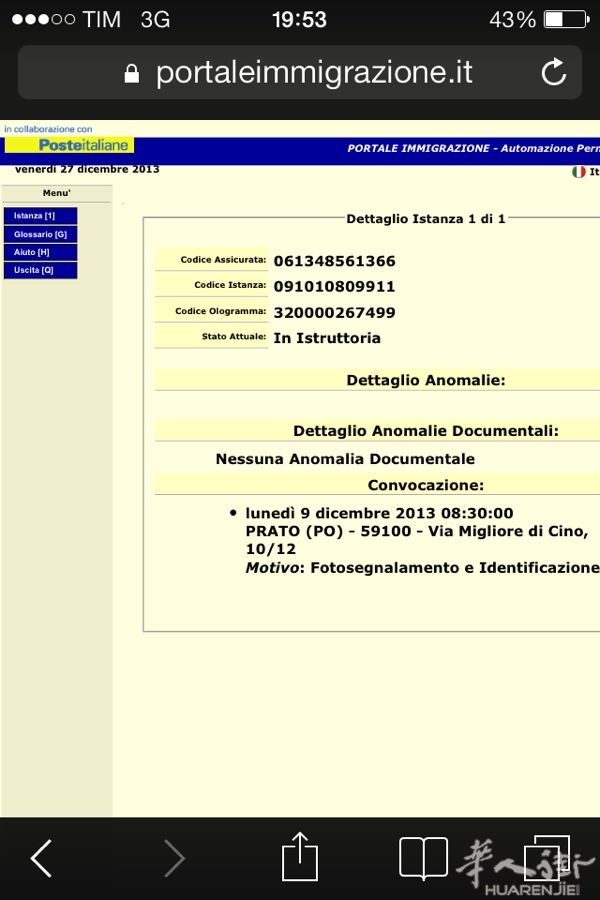Show open tabs with the tabs icon
Image resolution: width=600 pixels, height=900 pixels.
(x=547, y=858)
